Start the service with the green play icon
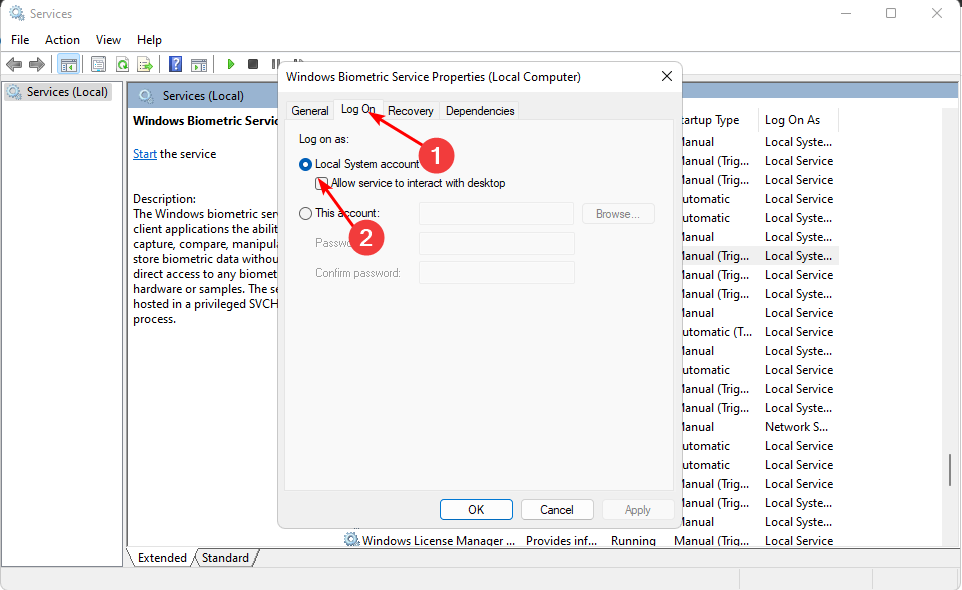The image size is (962, 590). 231,64
